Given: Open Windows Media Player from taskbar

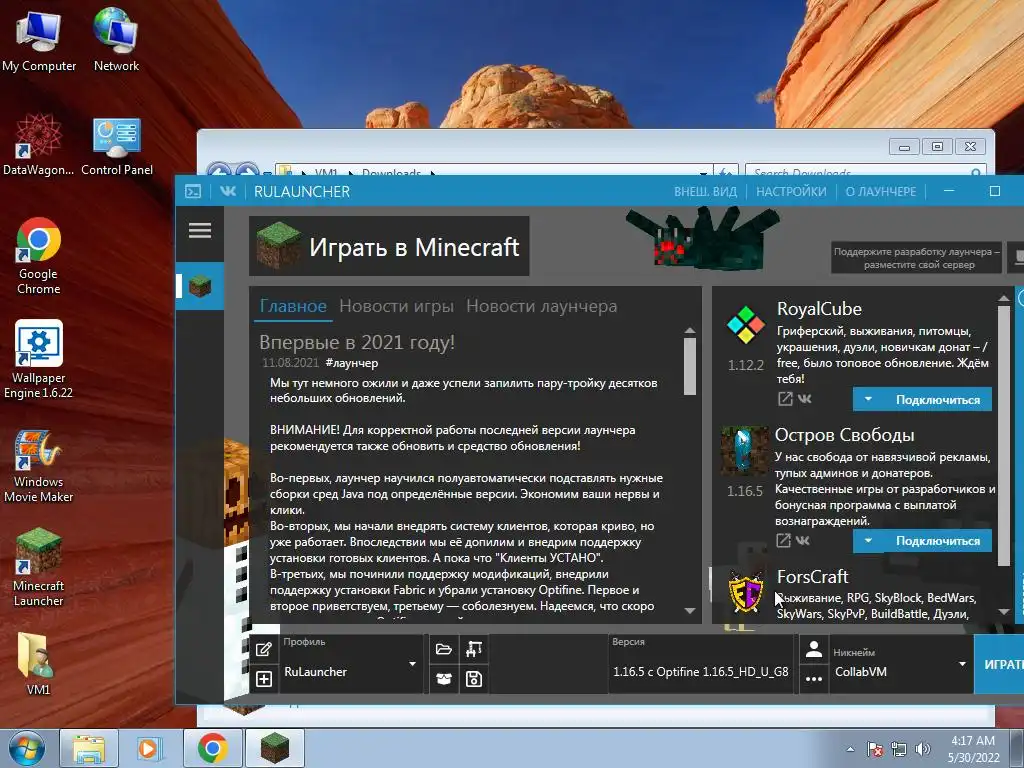Looking at the screenshot, I should [148, 748].
